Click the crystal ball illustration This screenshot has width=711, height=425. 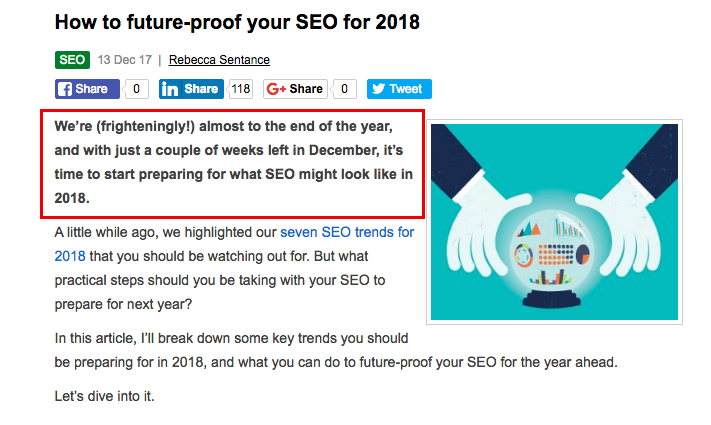pyautogui.click(x=554, y=223)
